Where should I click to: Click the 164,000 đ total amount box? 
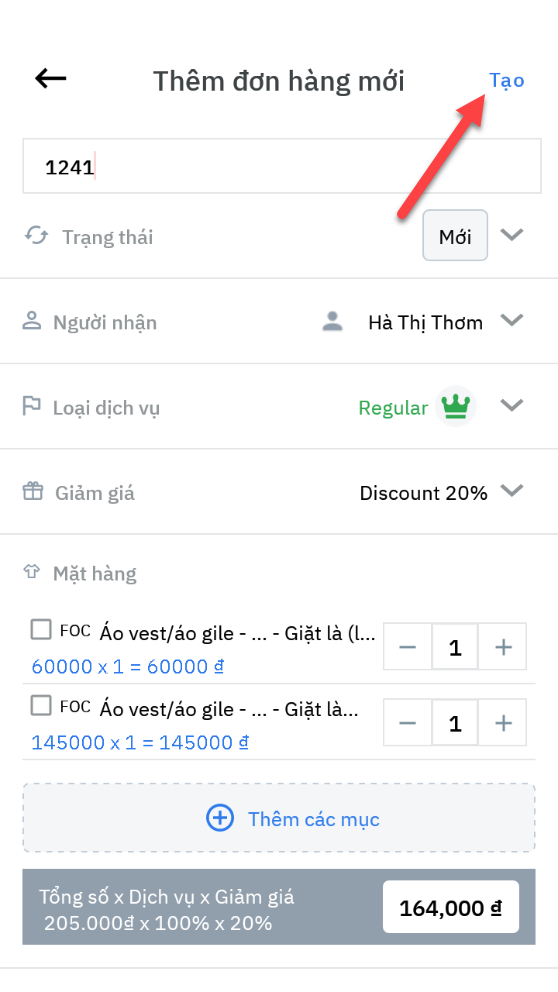tap(450, 907)
